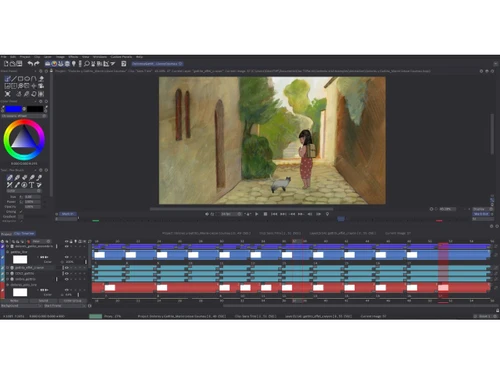Hide the gatito_effet_crayon layer
Viewport: 500px width, 375px height.
tap(66, 268)
